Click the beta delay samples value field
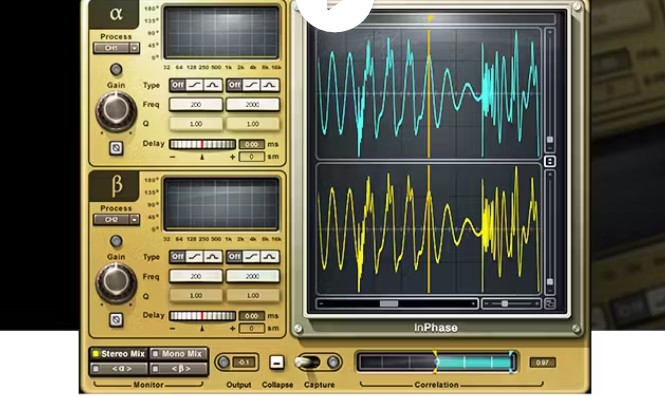Image resolution: width=665 pixels, height=397 pixels. coord(251,328)
